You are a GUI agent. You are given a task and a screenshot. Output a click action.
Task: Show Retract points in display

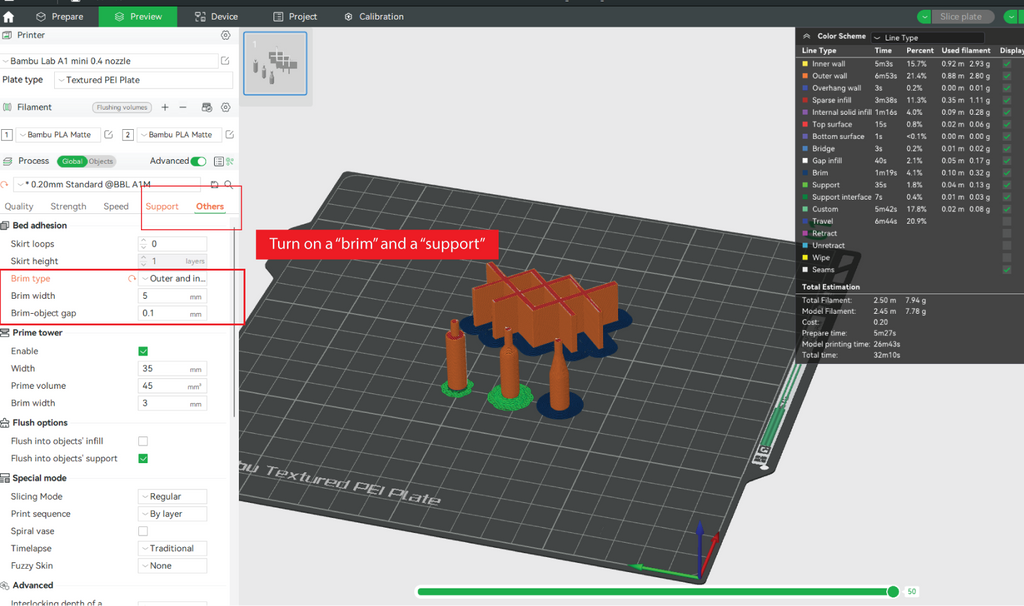pyautogui.click(x=1006, y=233)
